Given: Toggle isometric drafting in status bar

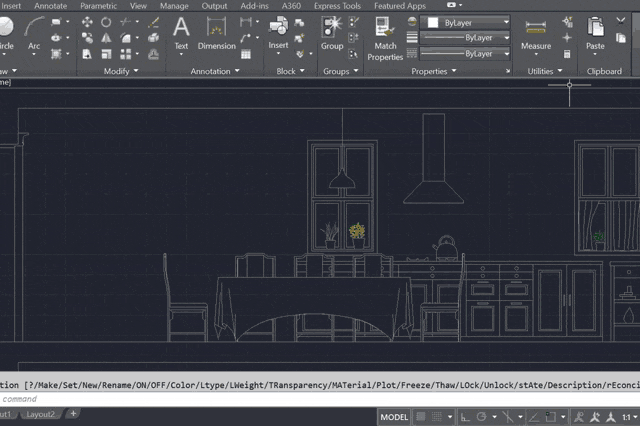Looking at the screenshot, I should coord(508,417).
